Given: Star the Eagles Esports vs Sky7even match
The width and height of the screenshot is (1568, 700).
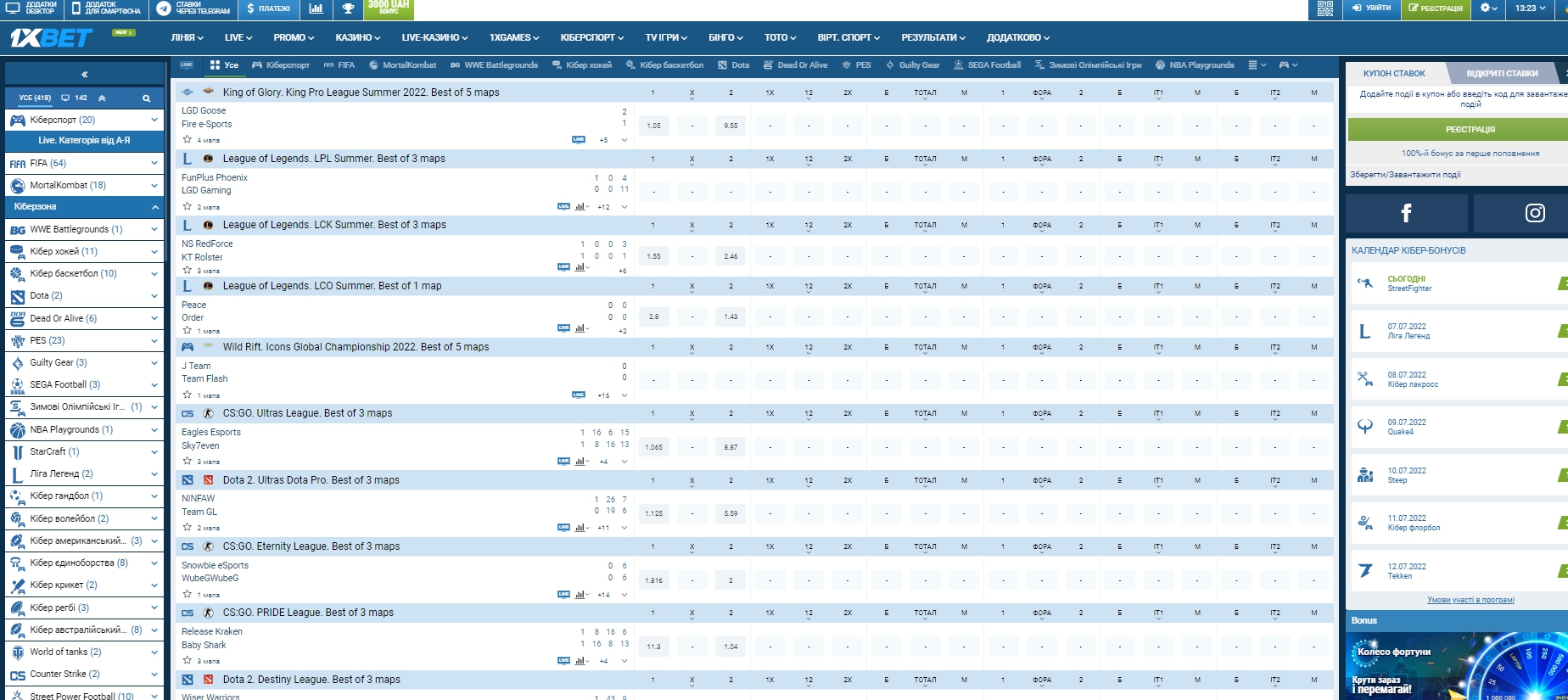Looking at the screenshot, I should [x=188, y=462].
